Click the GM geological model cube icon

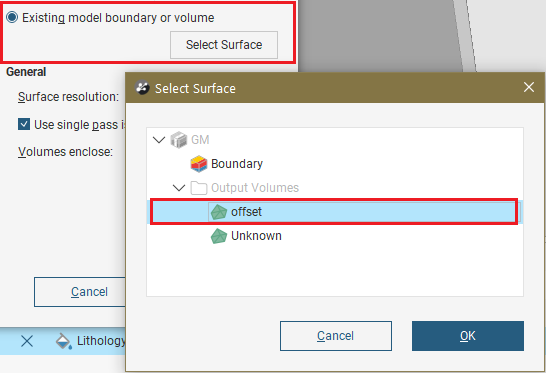(179, 140)
